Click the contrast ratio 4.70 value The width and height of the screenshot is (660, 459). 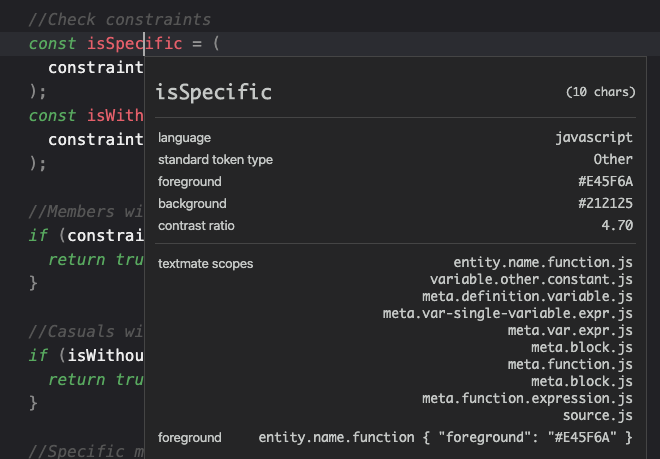pos(617,225)
